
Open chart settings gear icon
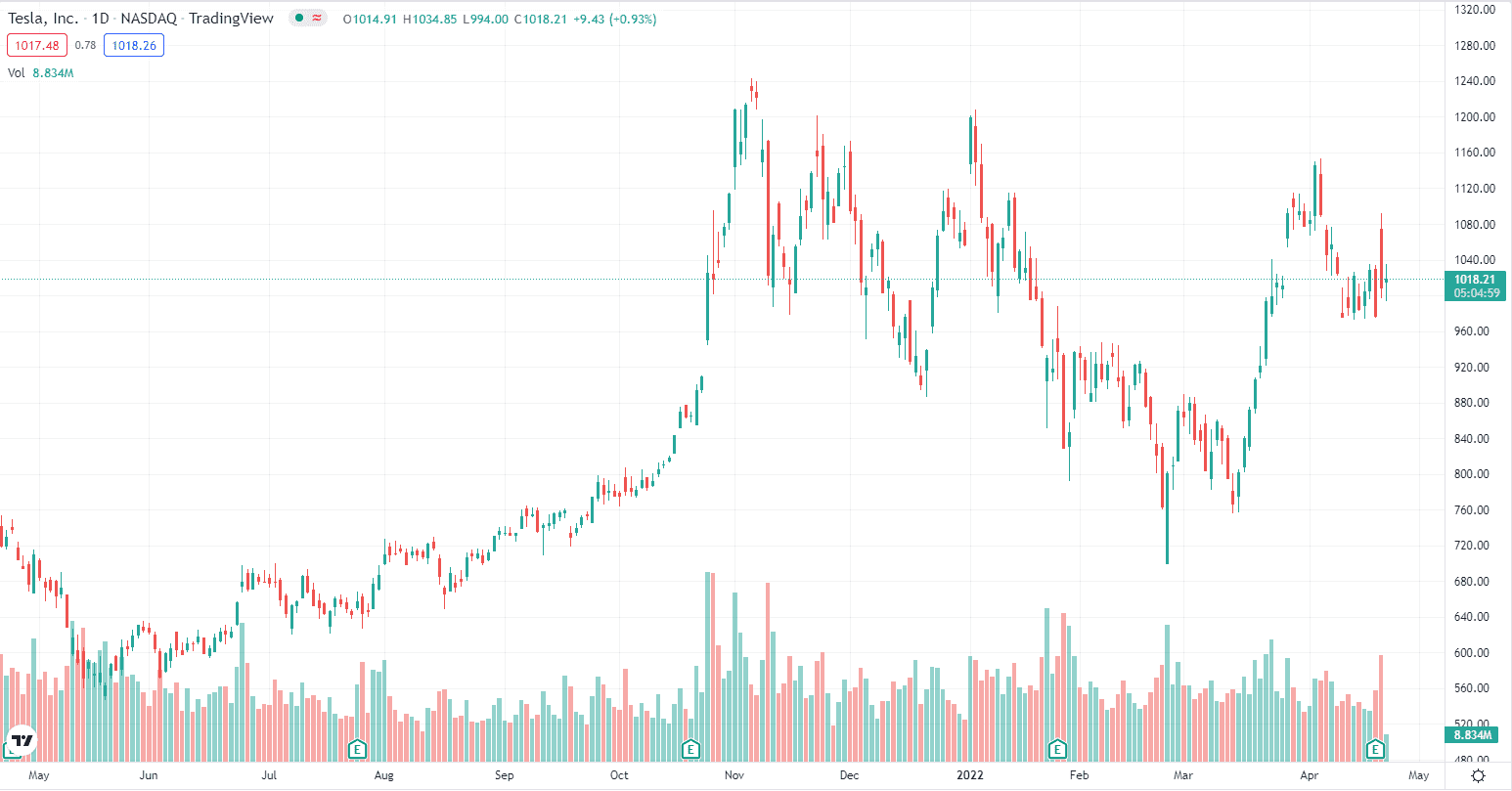[x=1479, y=775]
